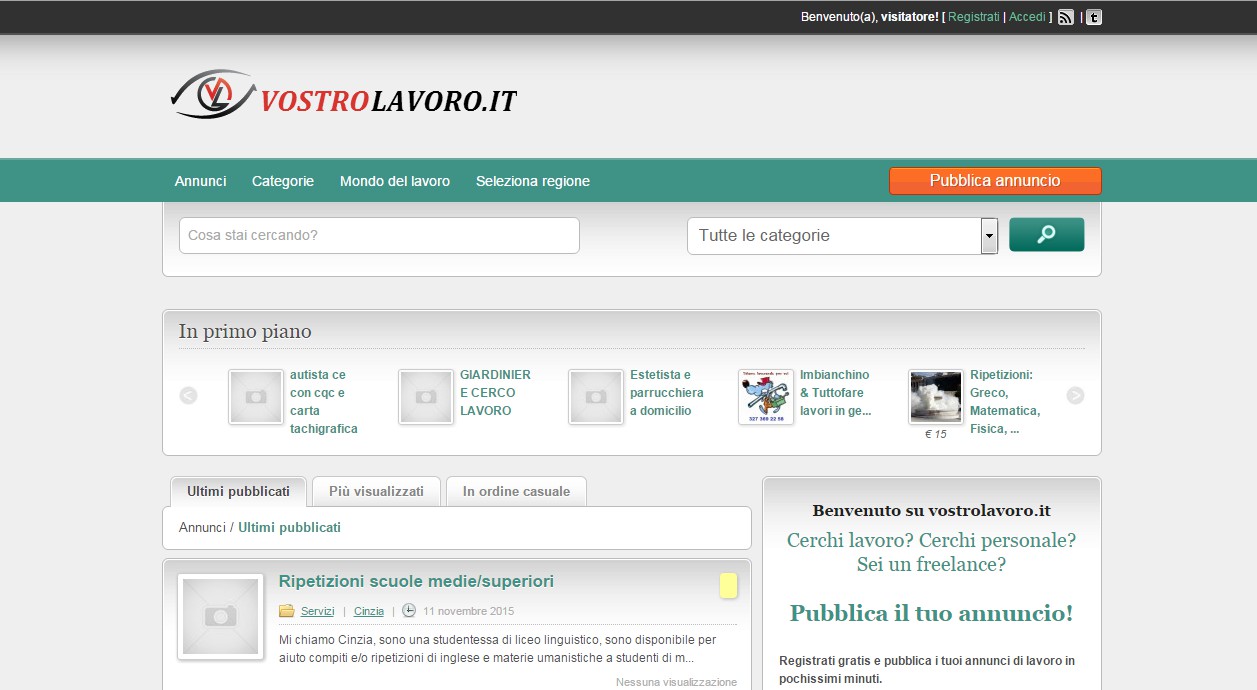Open autista ce con cqc featured ad
The height and width of the screenshot is (690, 1257).
click(x=324, y=401)
